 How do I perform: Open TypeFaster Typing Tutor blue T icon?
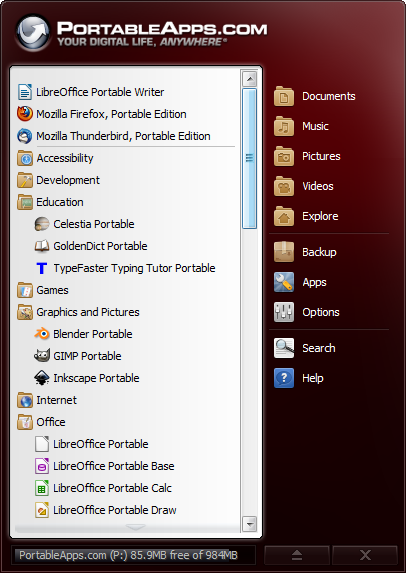pyautogui.click(x=42, y=268)
